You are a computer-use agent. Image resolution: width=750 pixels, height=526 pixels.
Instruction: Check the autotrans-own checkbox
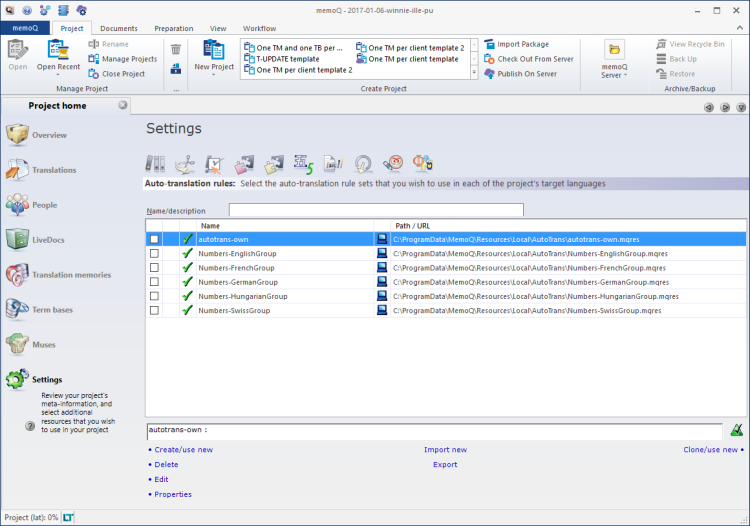tap(154, 240)
